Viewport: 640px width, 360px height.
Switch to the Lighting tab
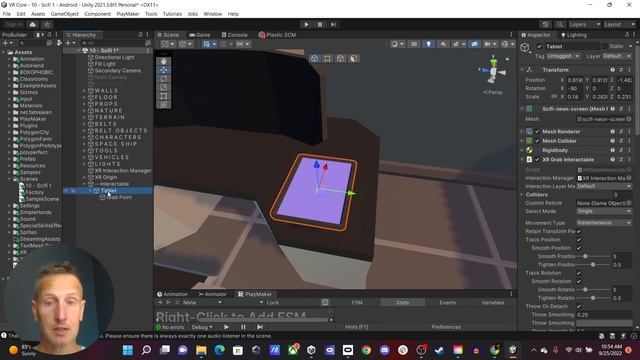573,35
